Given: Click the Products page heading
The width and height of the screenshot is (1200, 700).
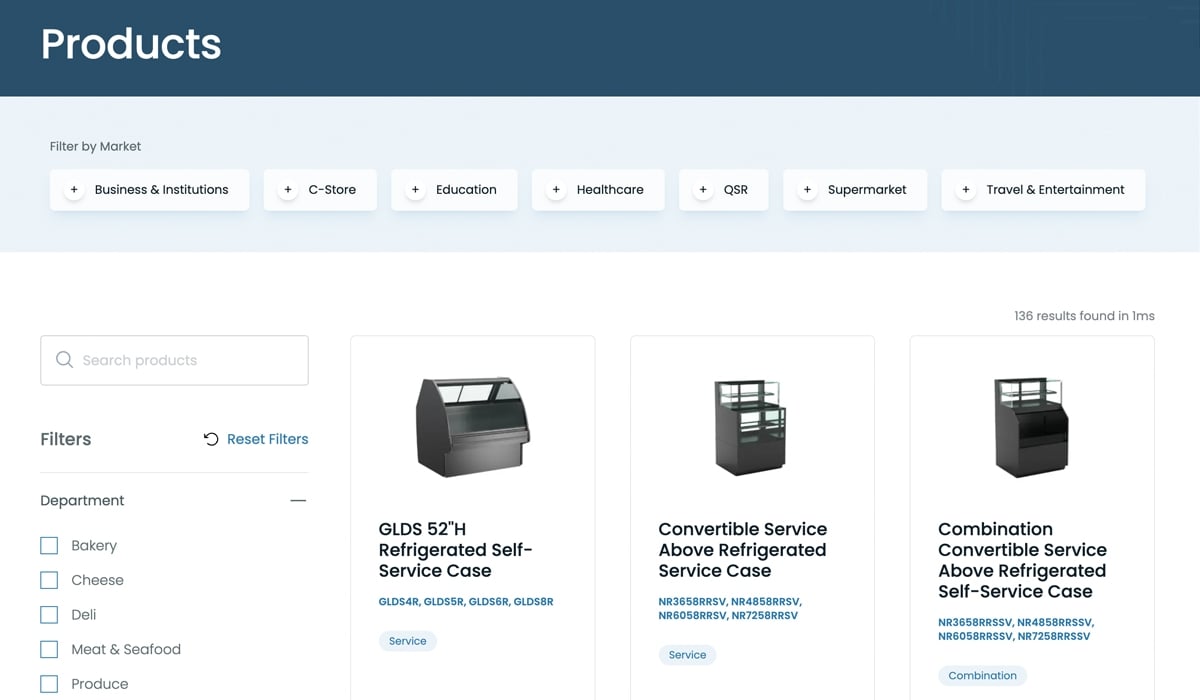Looking at the screenshot, I should [131, 44].
